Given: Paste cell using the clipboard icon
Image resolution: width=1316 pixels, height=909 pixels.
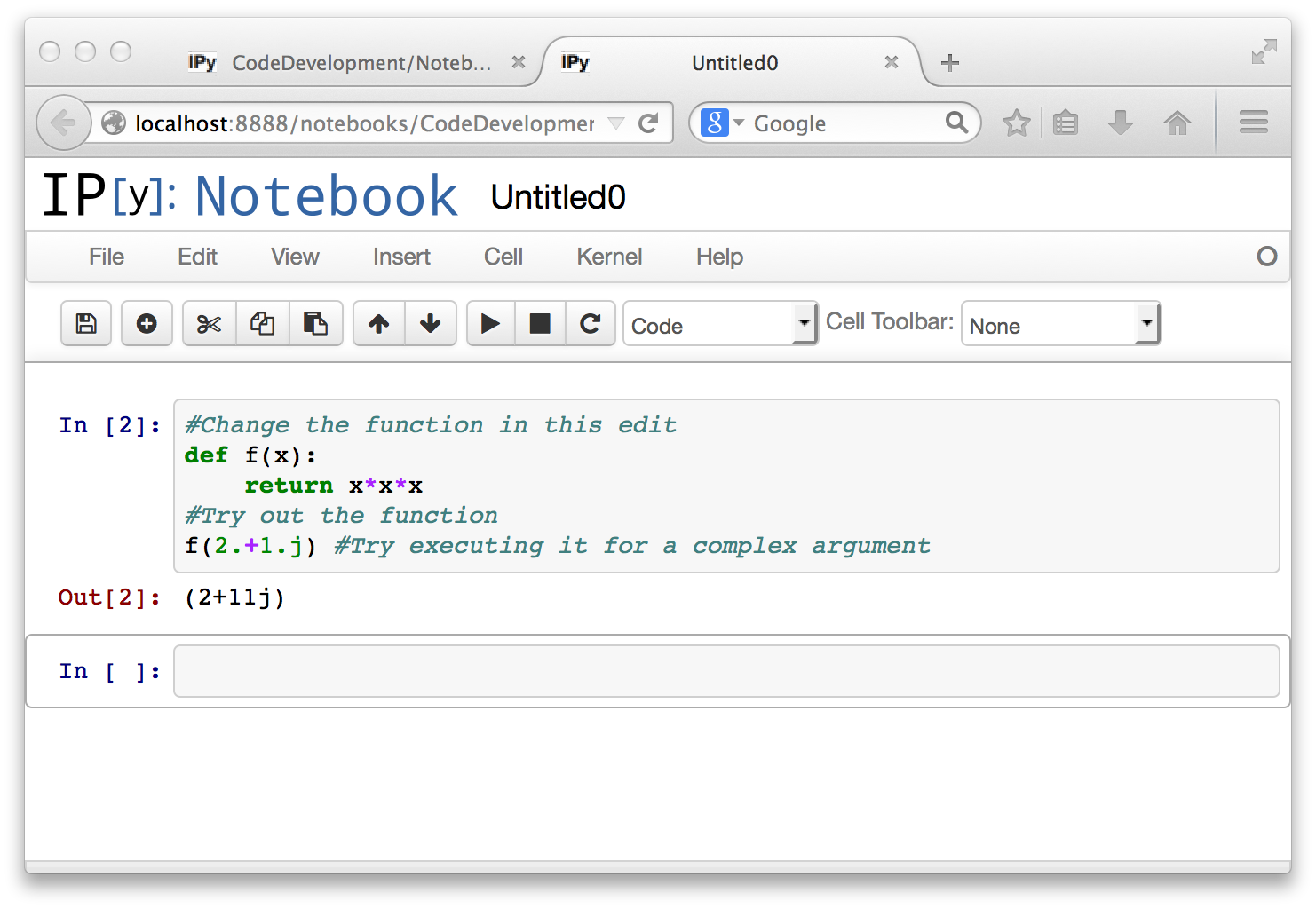Looking at the screenshot, I should click(315, 324).
